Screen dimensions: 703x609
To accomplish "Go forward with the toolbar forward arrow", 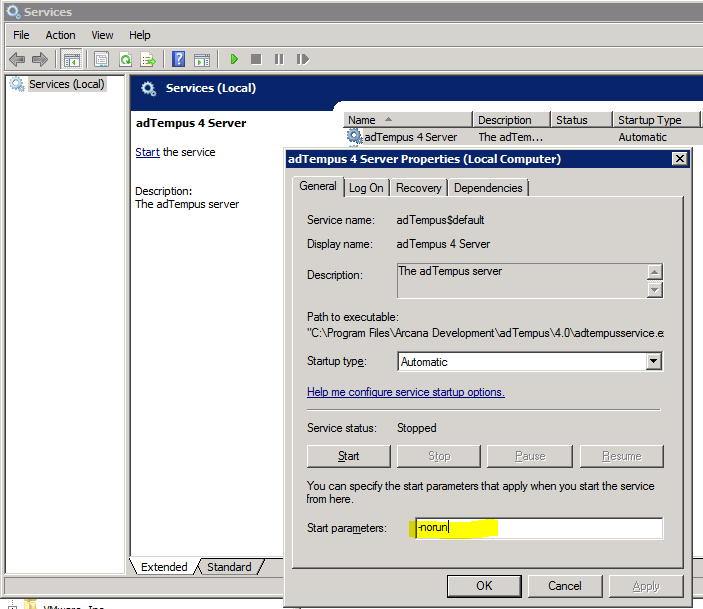I will (40, 59).
